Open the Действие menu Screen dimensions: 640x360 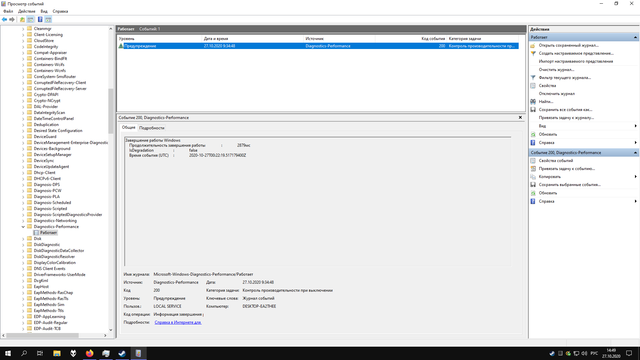pos(27,11)
